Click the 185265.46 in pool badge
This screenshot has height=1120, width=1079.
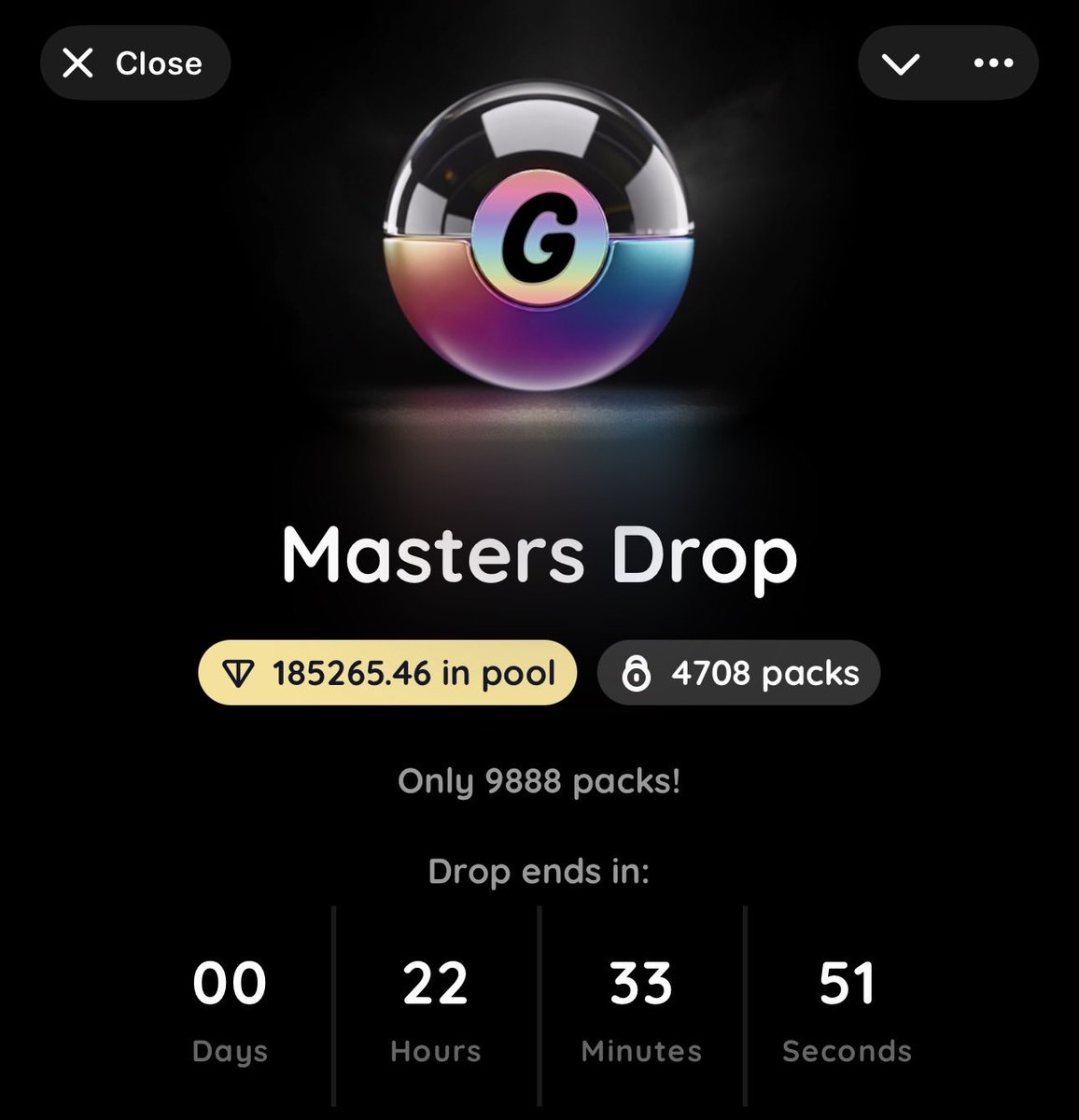tap(387, 673)
